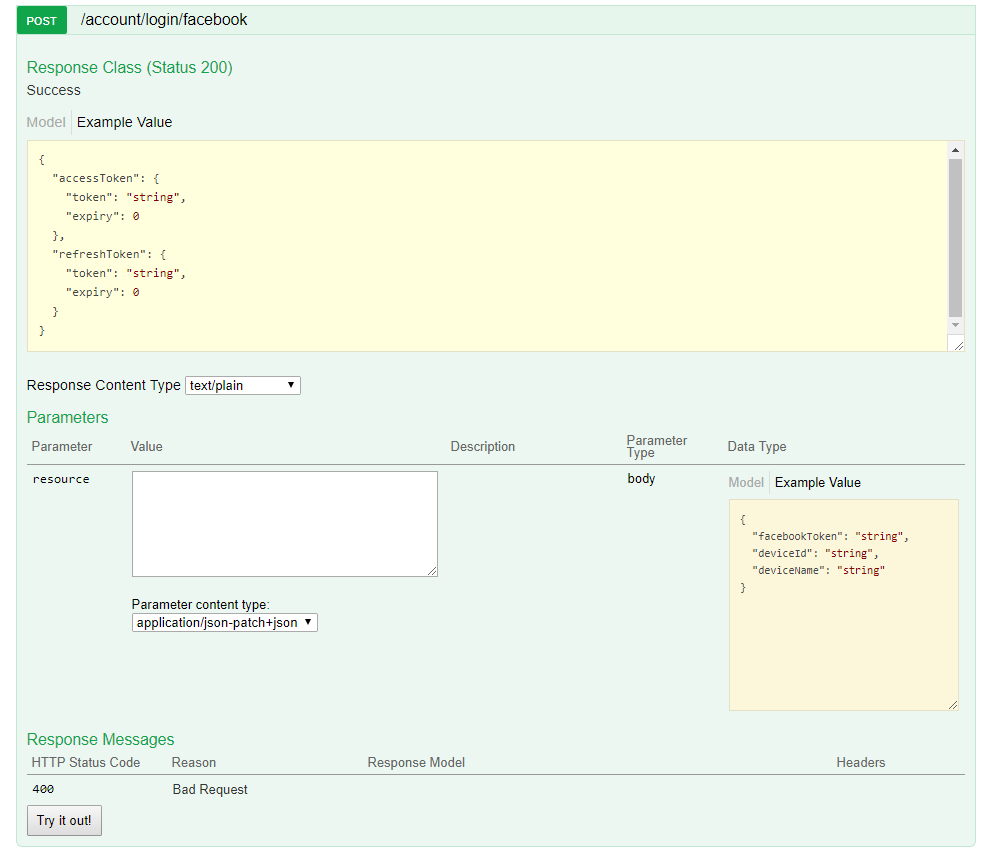Click the Try it out! button
Screen dimensions: 991x856
point(64,821)
